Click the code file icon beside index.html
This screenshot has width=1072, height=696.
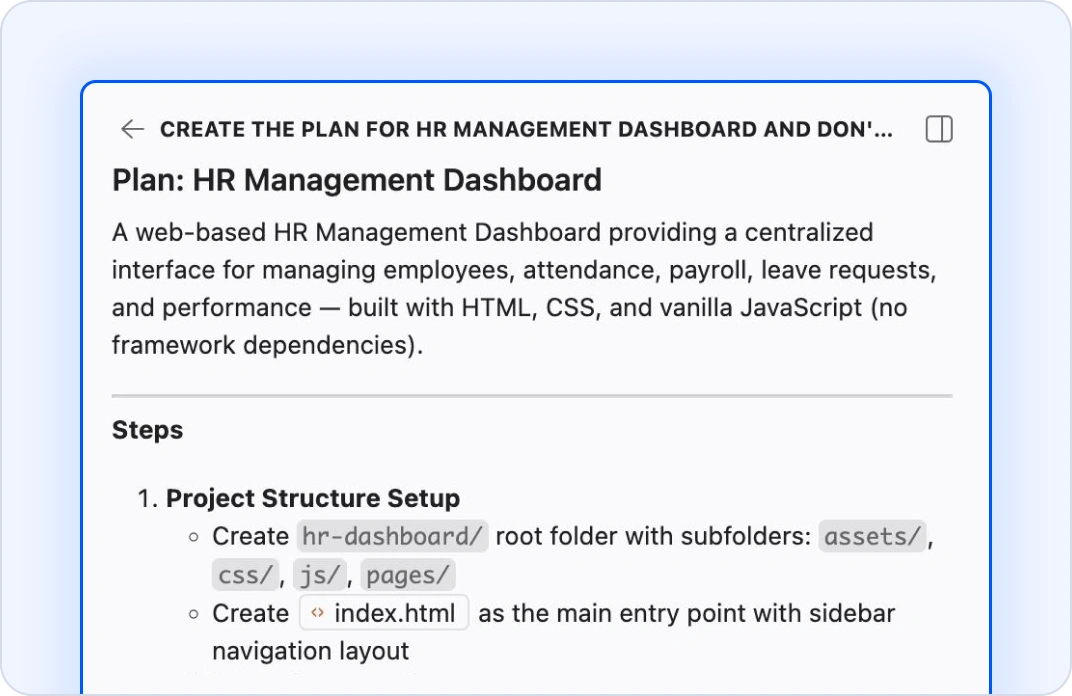[x=317, y=613]
